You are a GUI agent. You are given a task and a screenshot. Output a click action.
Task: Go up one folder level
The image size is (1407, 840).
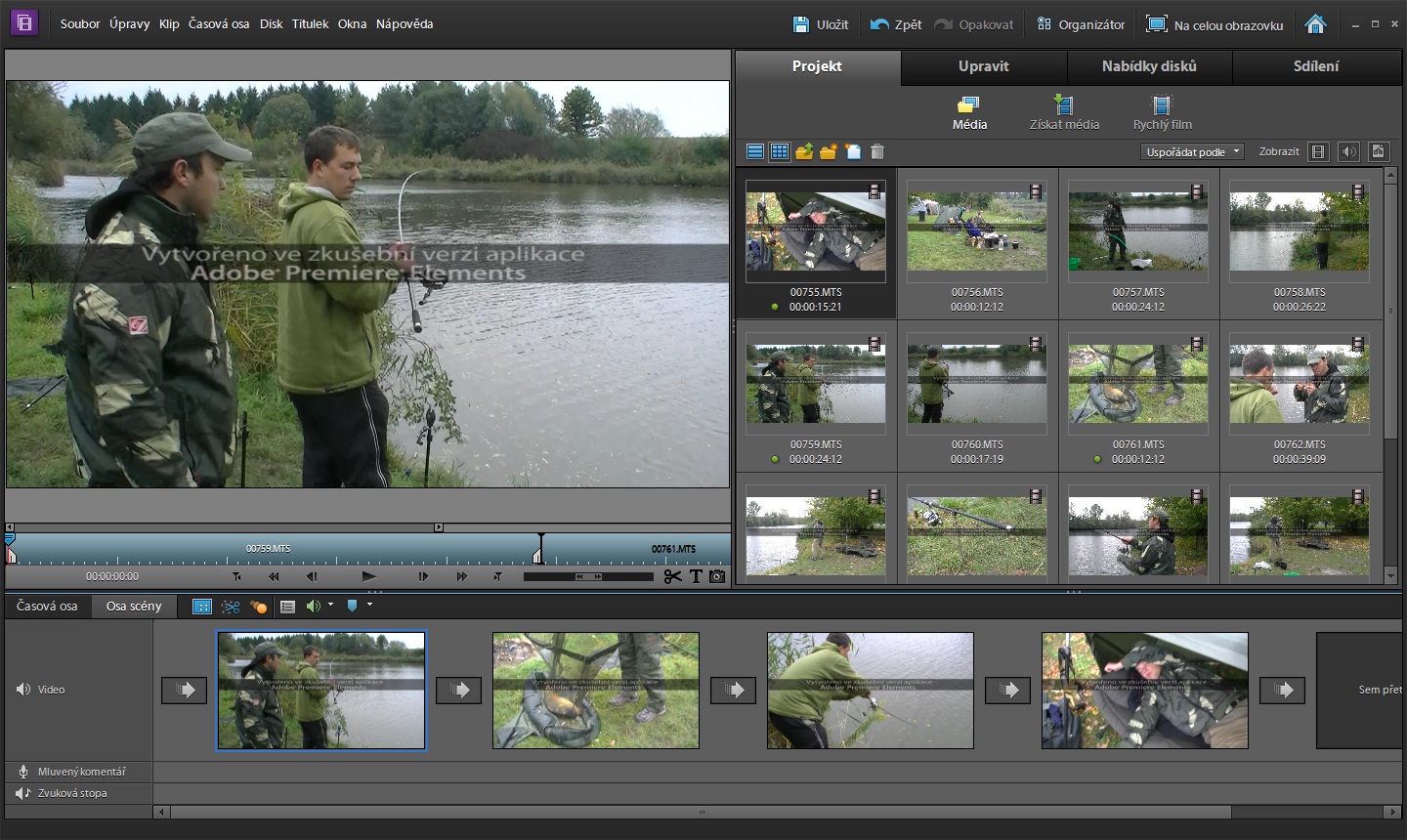tap(804, 151)
